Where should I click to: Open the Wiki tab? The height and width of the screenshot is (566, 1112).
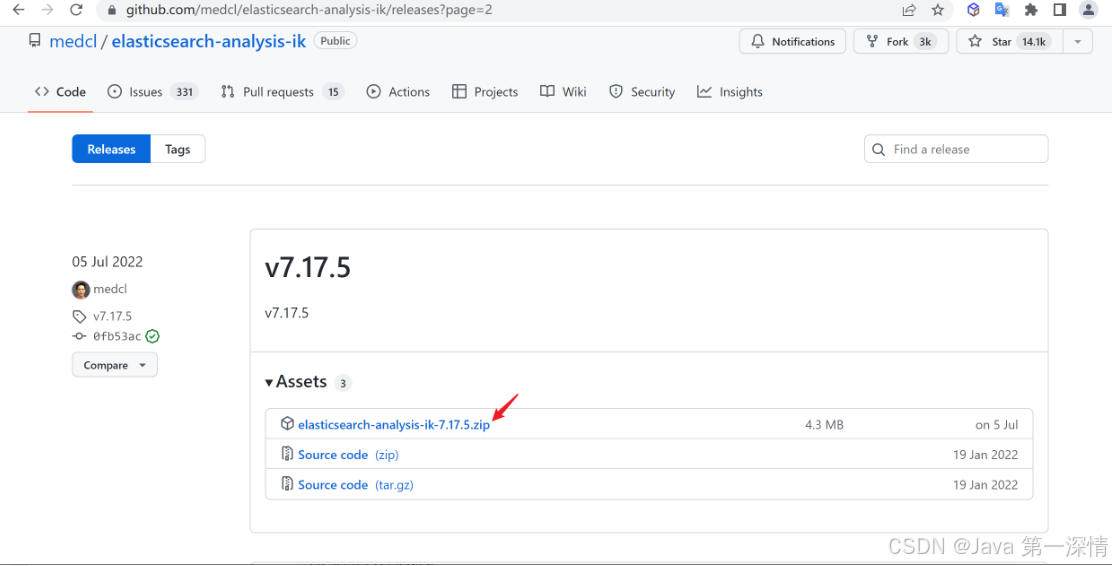563,91
